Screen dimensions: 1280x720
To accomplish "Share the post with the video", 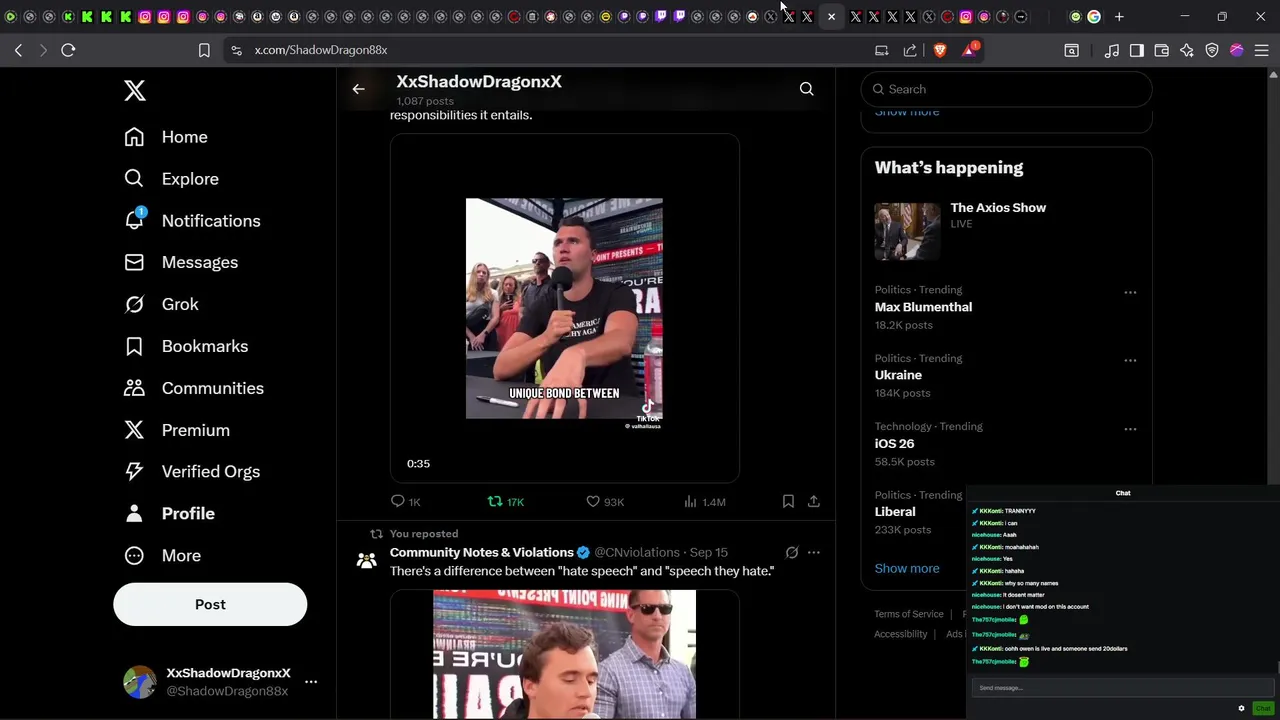I will (814, 501).
